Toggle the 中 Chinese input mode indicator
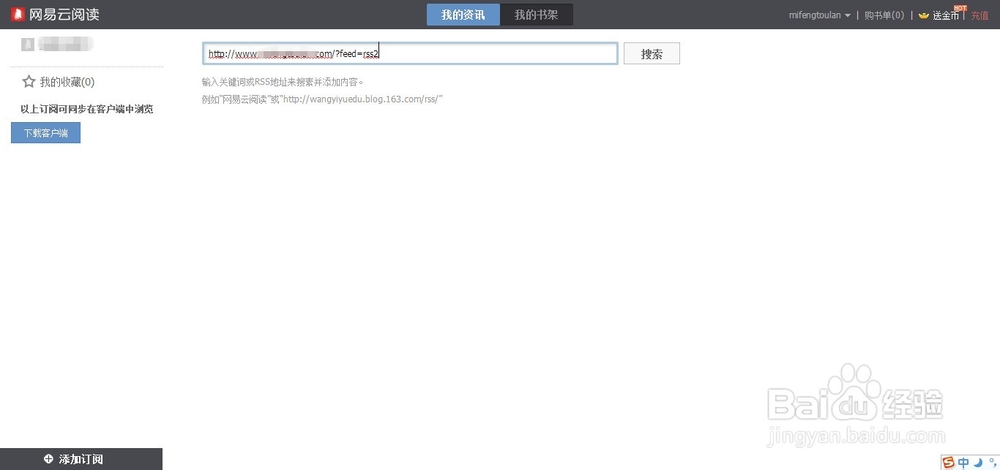The image size is (1000, 470). click(x=963, y=463)
